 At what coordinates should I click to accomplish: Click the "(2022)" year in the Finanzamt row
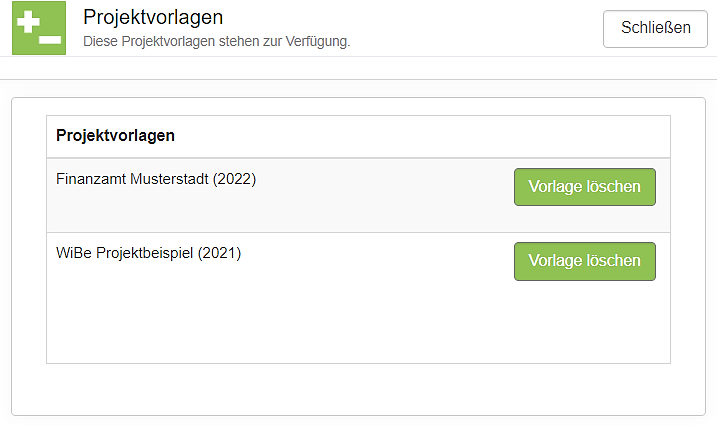pos(235,180)
